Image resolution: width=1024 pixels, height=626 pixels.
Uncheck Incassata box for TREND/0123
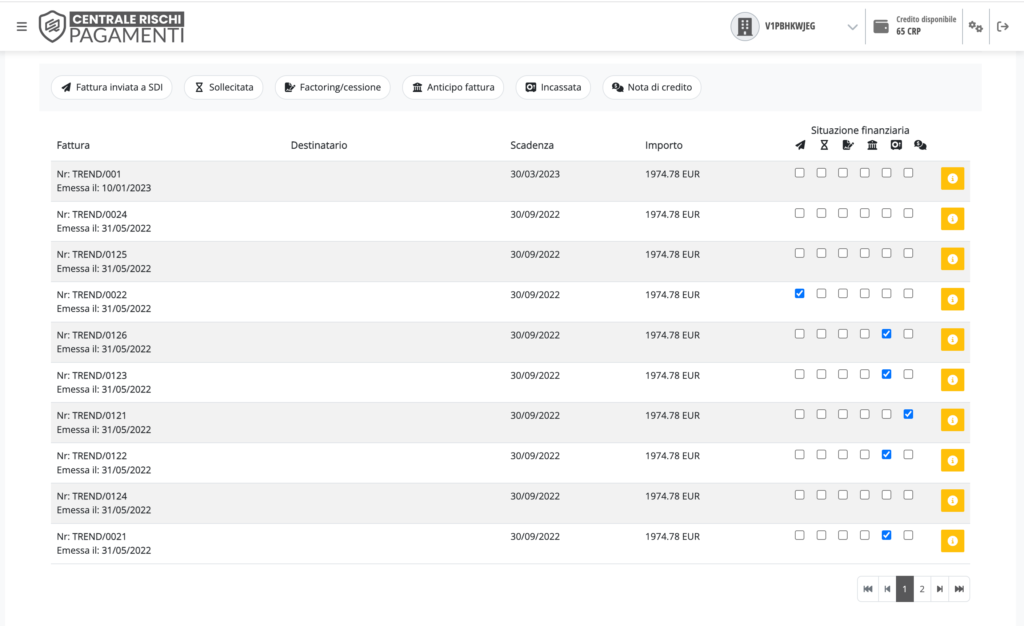886,375
